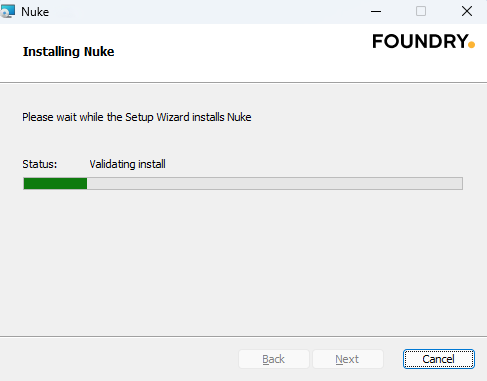Click the disabled Back button

point(274,359)
